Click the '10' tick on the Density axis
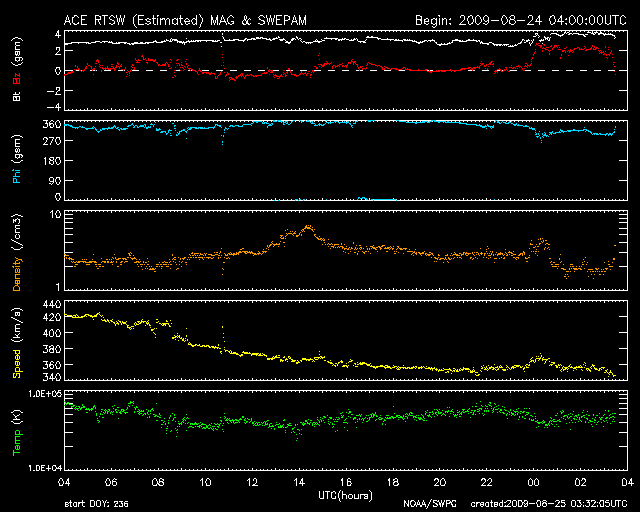The height and width of the screenshot is (512, 640). pos(55,215)
